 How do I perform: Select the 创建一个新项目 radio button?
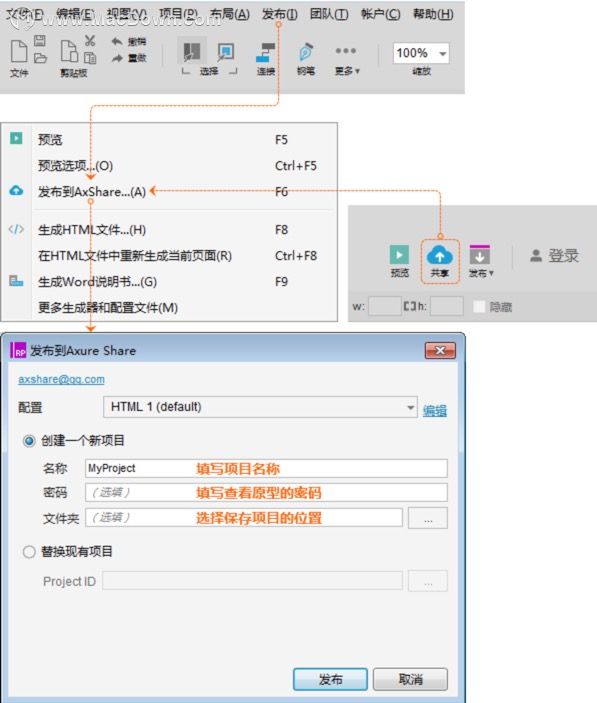pyautogui.click(x=29, y=441)
